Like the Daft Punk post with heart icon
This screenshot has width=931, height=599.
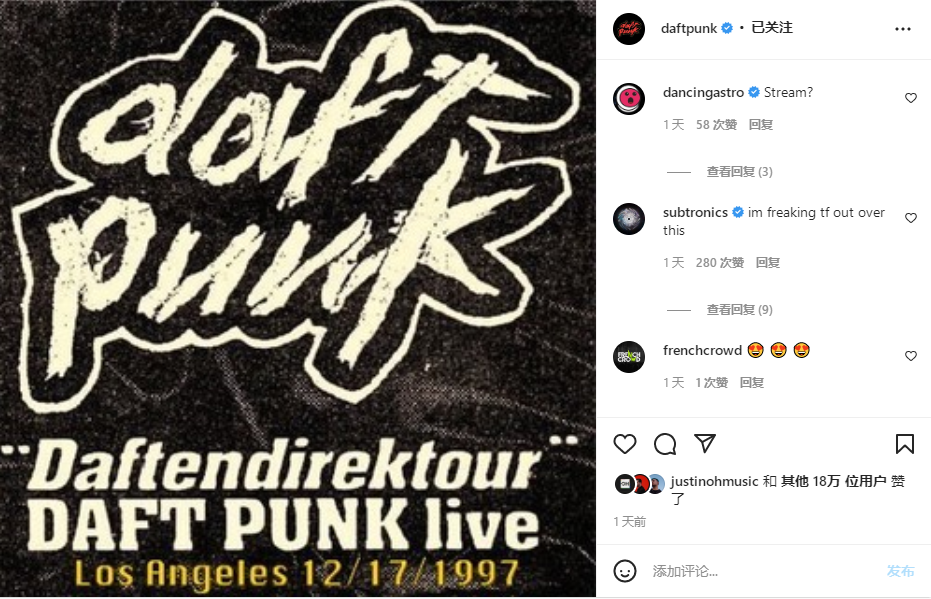tap(625, 444)
